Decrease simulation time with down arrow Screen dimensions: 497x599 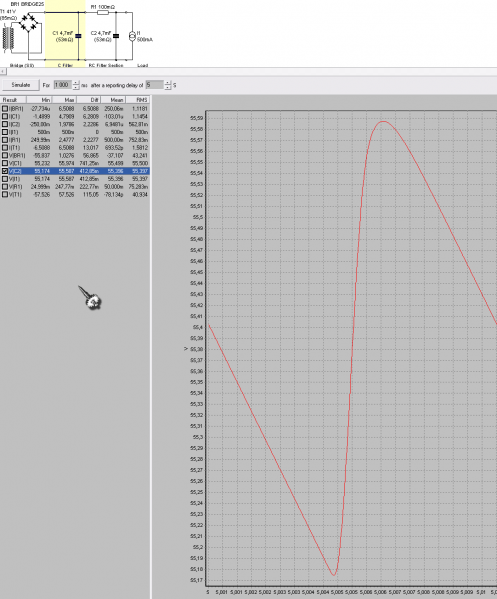coord(76,87)
